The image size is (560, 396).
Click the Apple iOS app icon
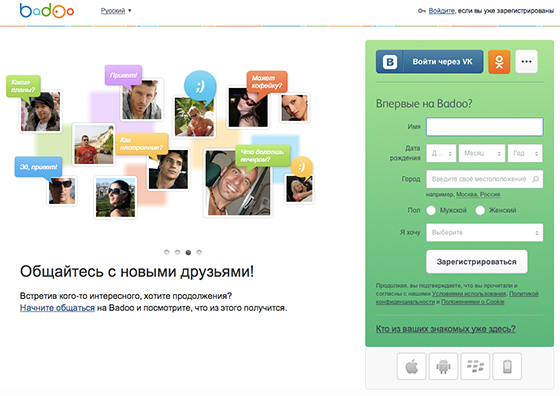click(411, 366)
